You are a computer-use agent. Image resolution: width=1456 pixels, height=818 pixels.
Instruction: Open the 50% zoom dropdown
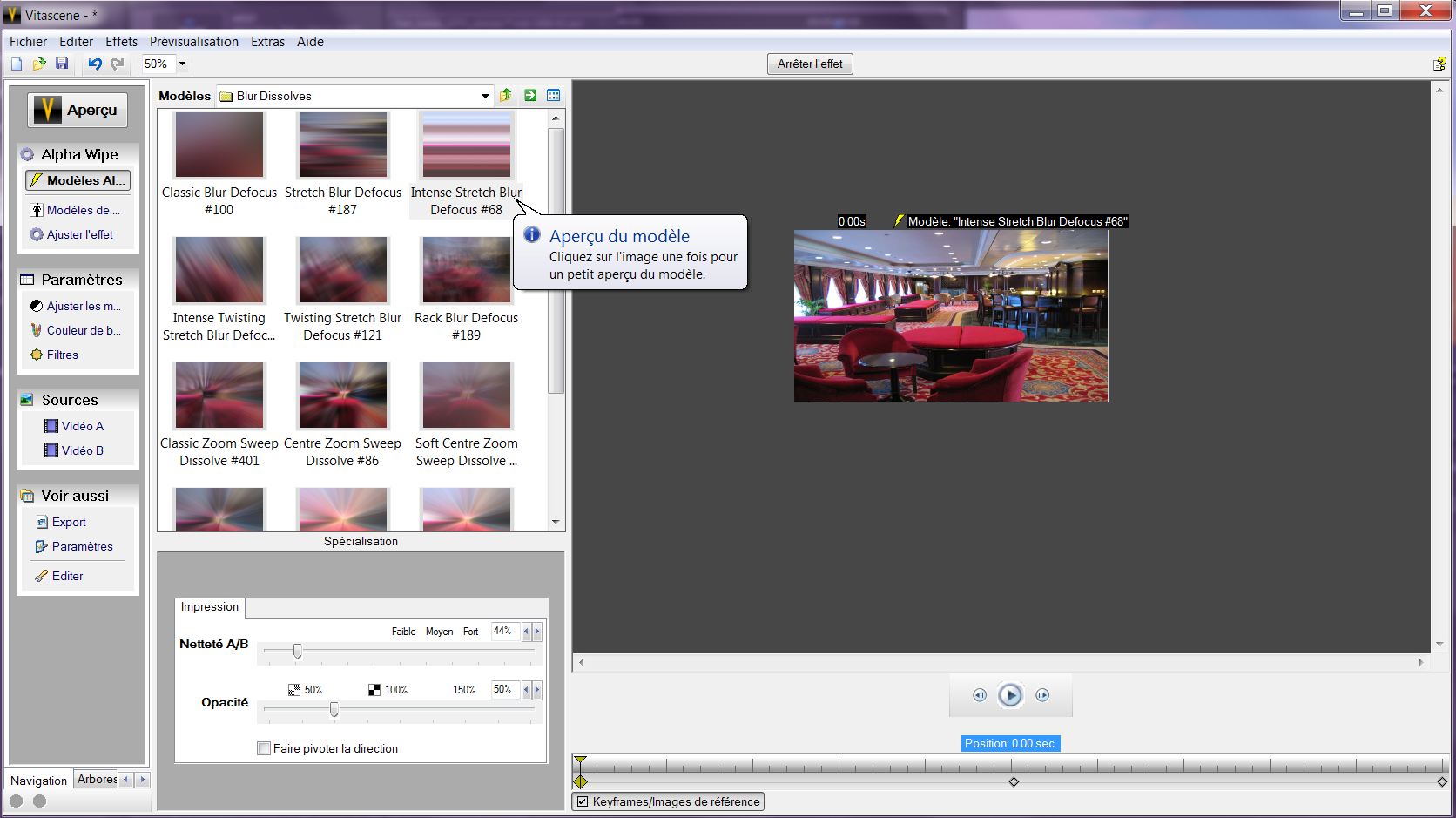click(182, 64)
